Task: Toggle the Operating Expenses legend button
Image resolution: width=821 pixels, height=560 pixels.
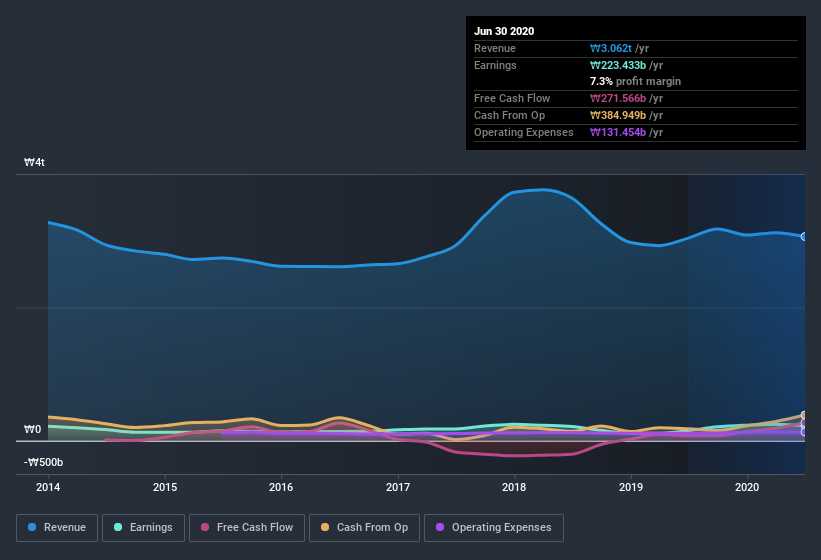Action: coord(494,528)
